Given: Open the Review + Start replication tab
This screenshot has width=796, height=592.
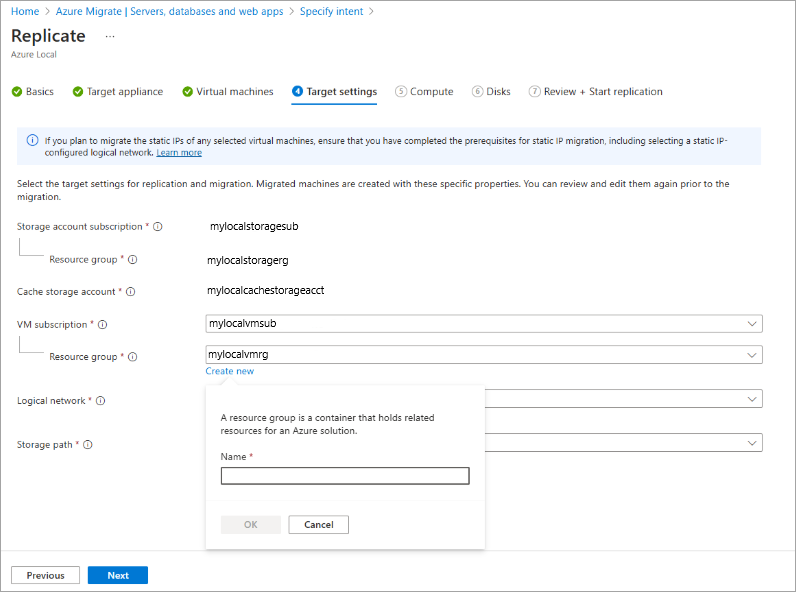Looking at the screenshot, I should pyautogui.click(x=595, y=92).
